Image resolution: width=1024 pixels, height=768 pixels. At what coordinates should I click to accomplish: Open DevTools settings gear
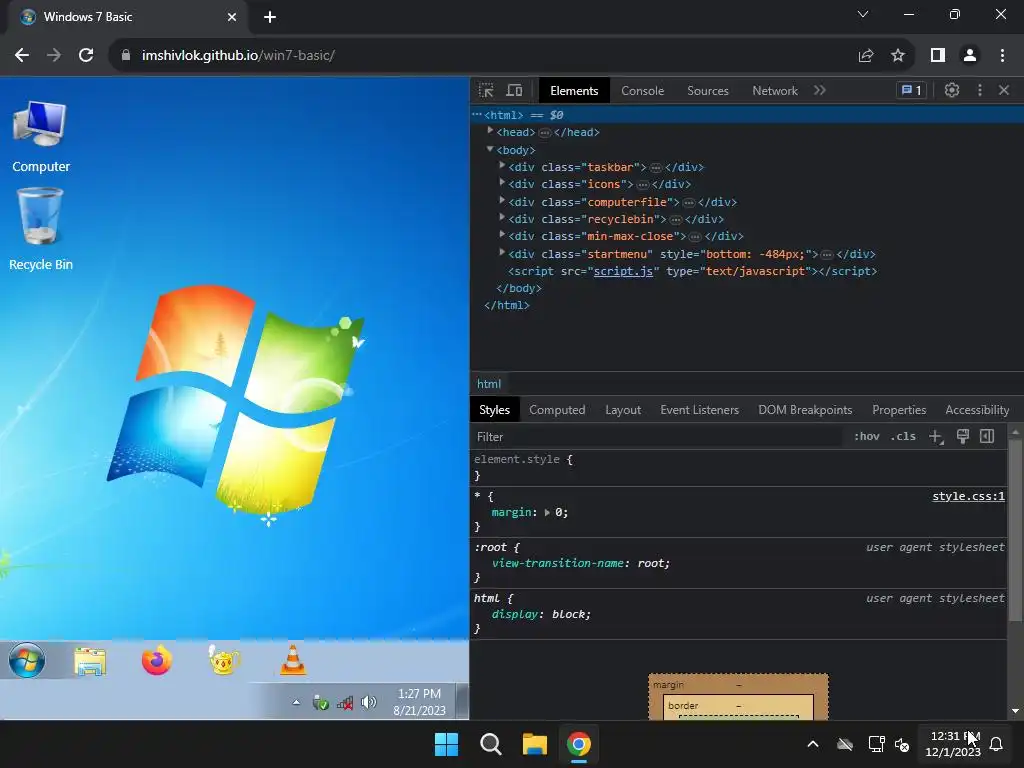click(x=952, y=90)
